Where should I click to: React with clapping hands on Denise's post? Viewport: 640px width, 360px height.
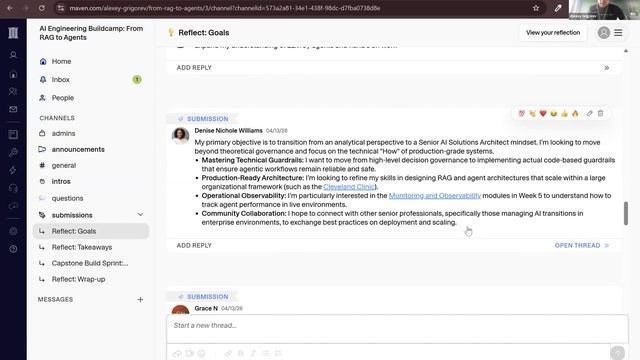tap(532, 113)
